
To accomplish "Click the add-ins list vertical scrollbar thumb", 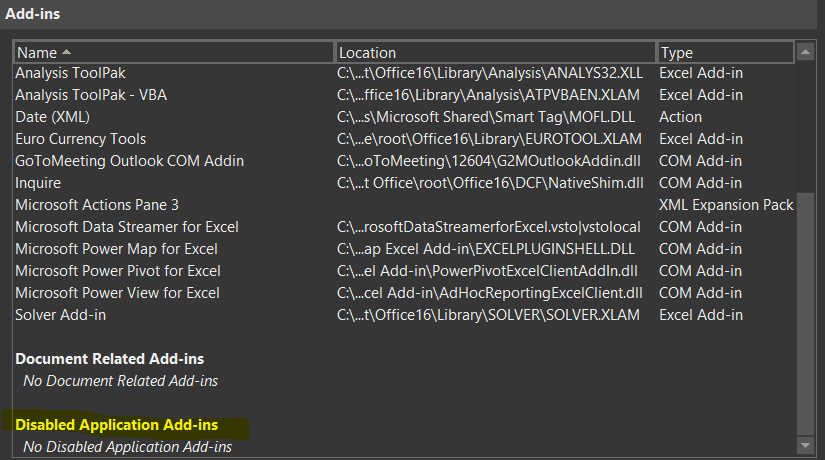I will coord(805,314).
